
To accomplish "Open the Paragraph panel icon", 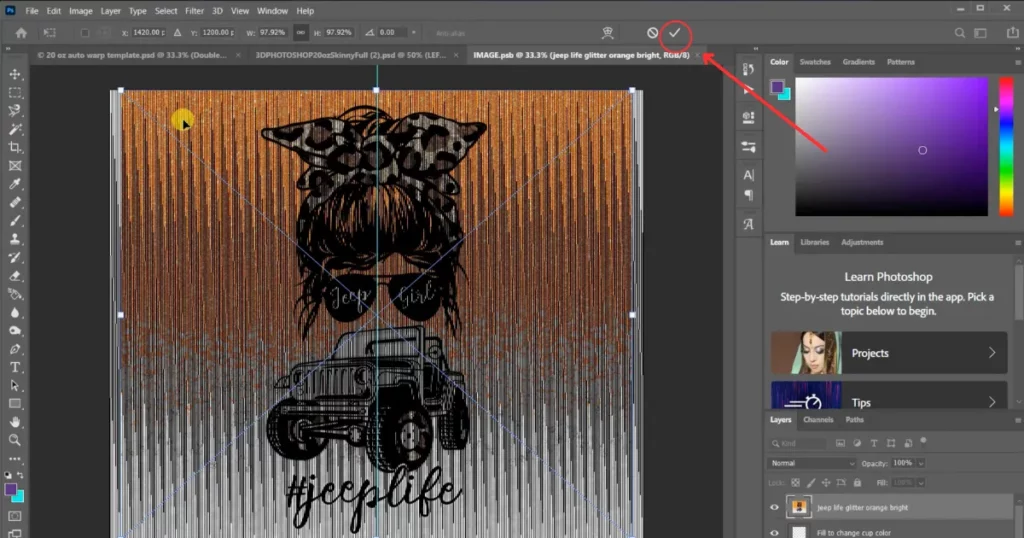I will point(748,195).
